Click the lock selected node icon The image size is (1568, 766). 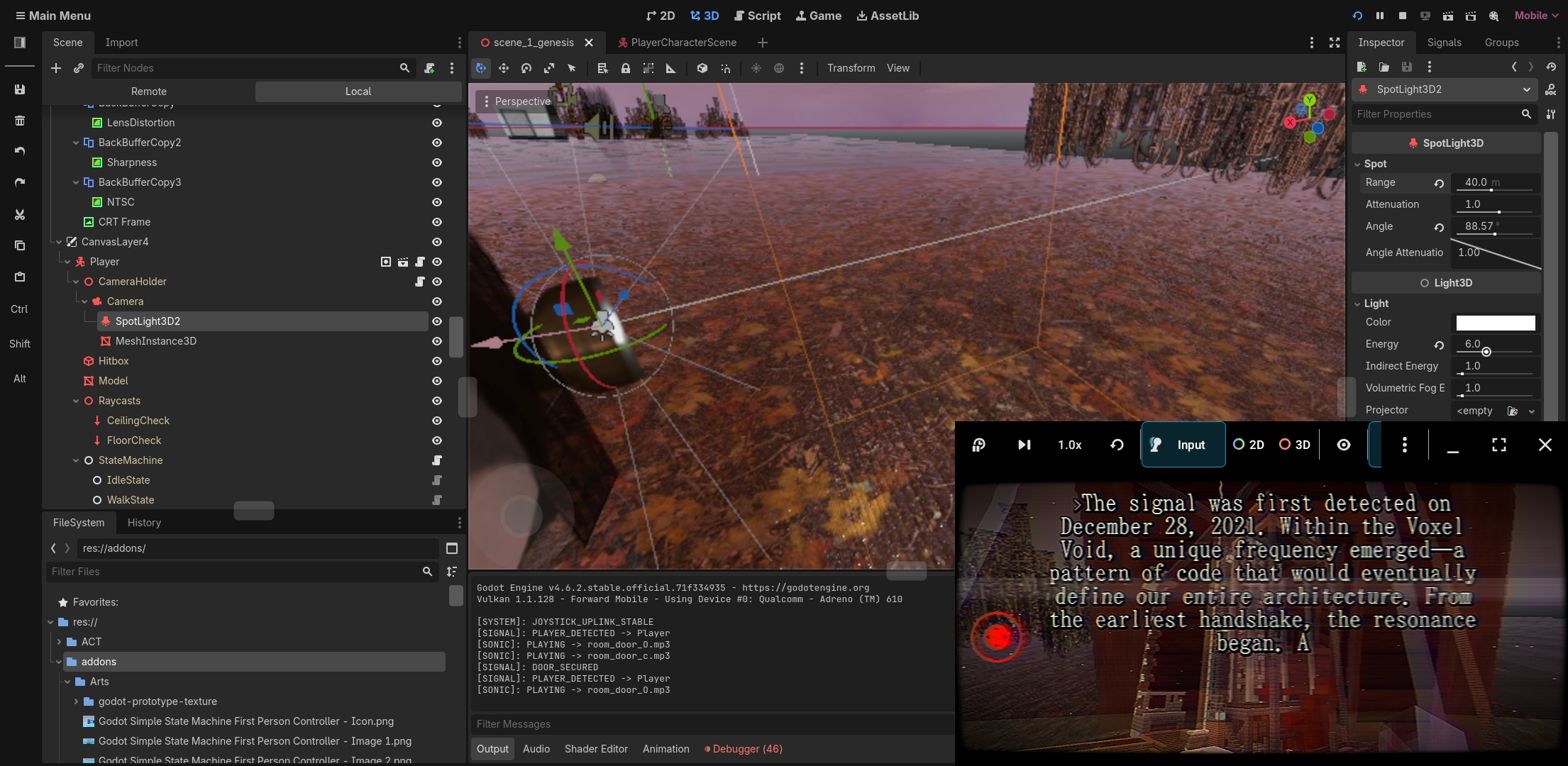(625, 68)
